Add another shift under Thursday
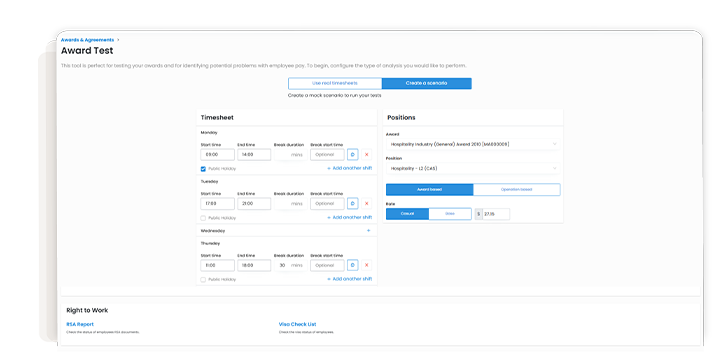The width and height of the screenshot is (720, 363). (349, 279)
